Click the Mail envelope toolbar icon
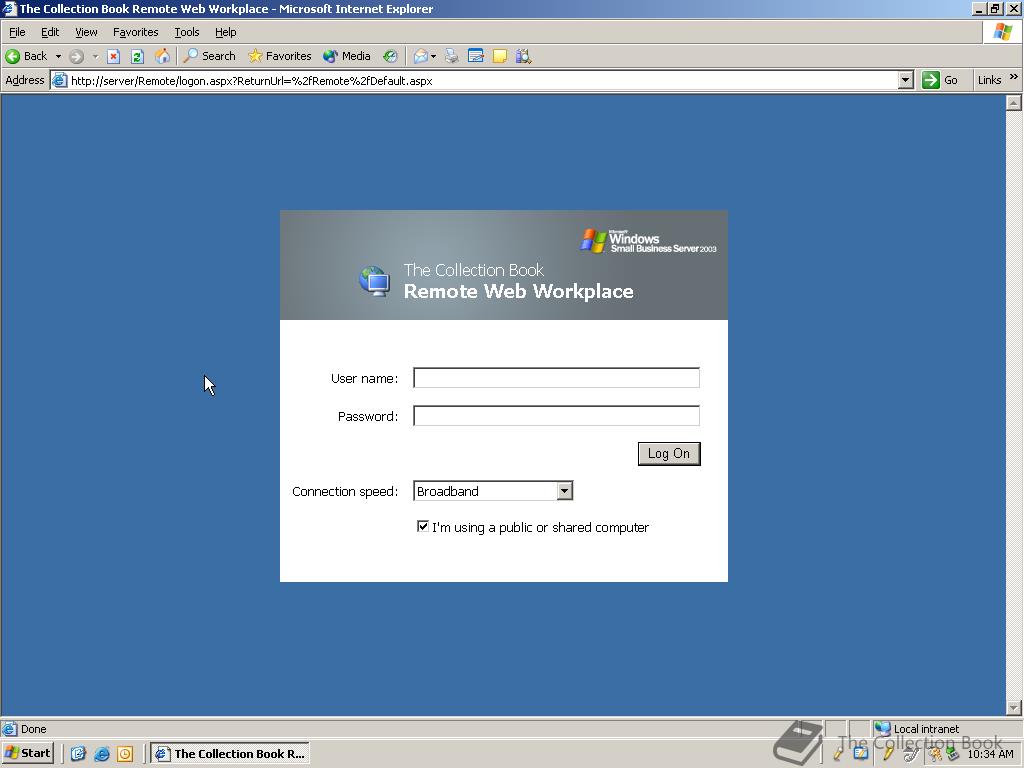The height and width of the screenshot is (768, 1024). (421, 56)
